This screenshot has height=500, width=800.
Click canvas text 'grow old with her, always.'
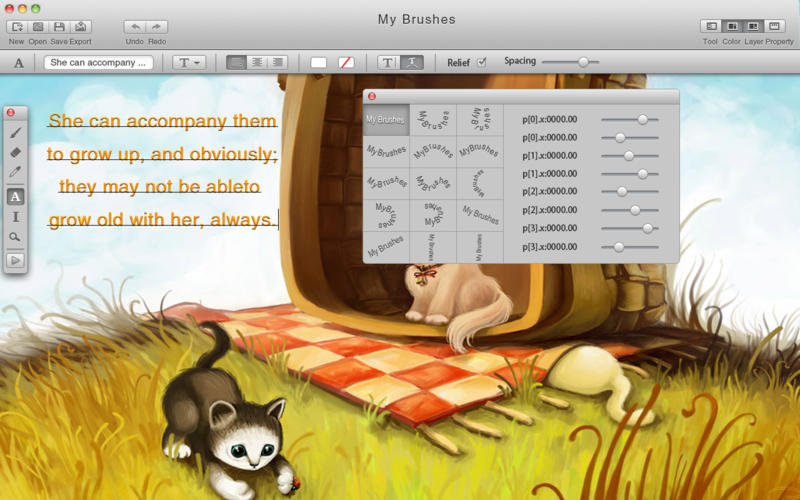pos(162,219)
